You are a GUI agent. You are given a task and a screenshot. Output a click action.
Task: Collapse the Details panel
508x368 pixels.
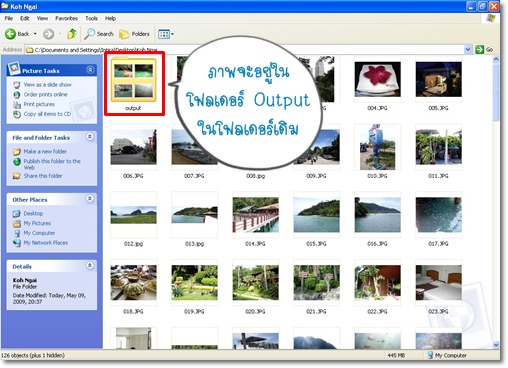pyautogui.click(x=90, y=266)
